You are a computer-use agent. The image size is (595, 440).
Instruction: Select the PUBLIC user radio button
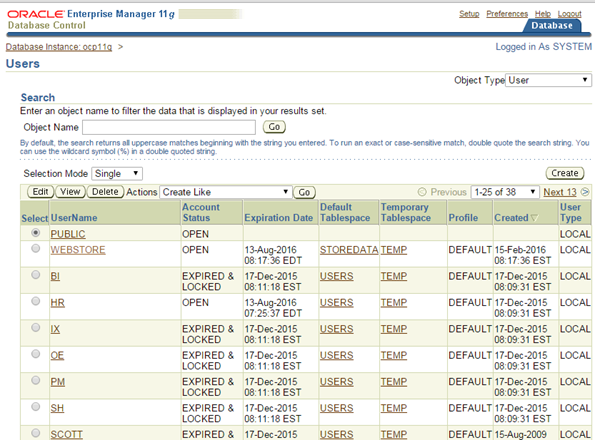coord(36,233)
